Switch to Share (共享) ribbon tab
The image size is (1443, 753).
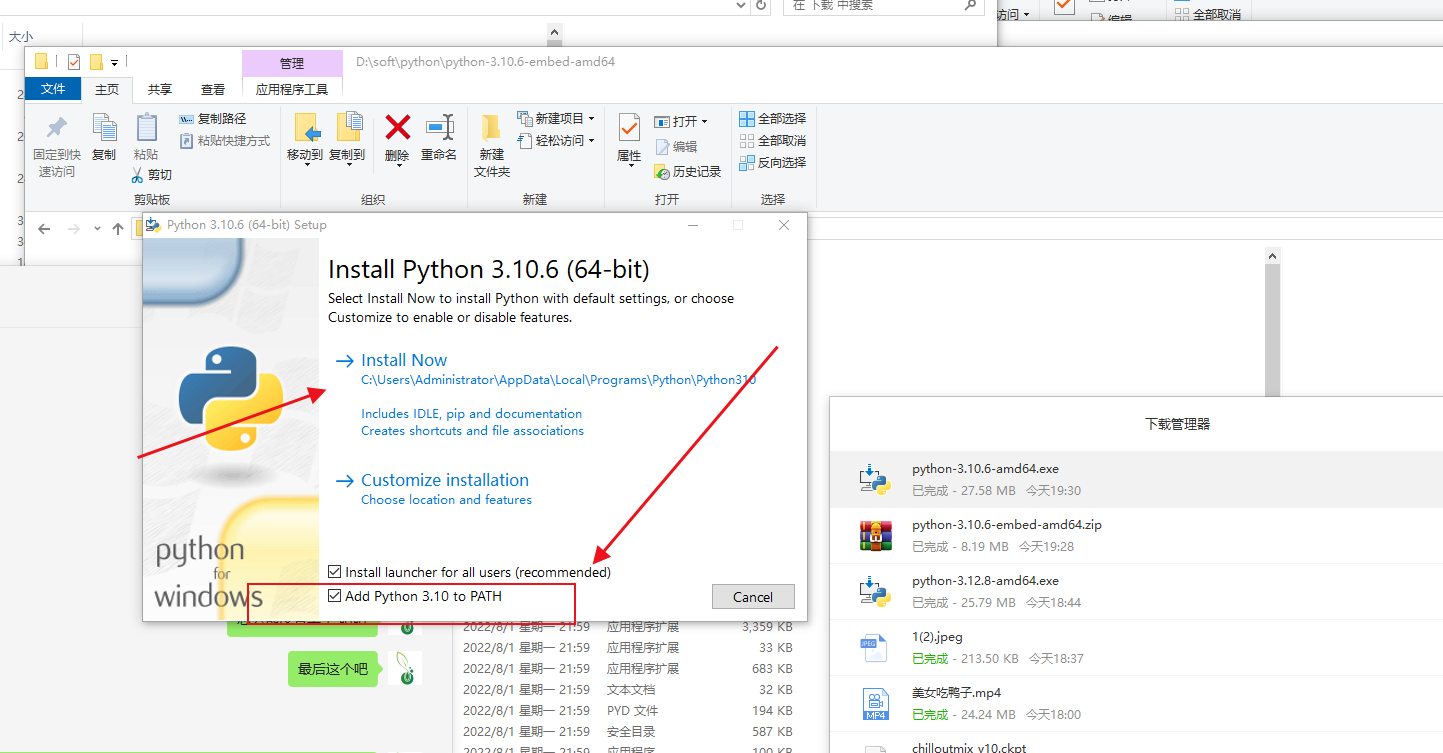(160, 89)
